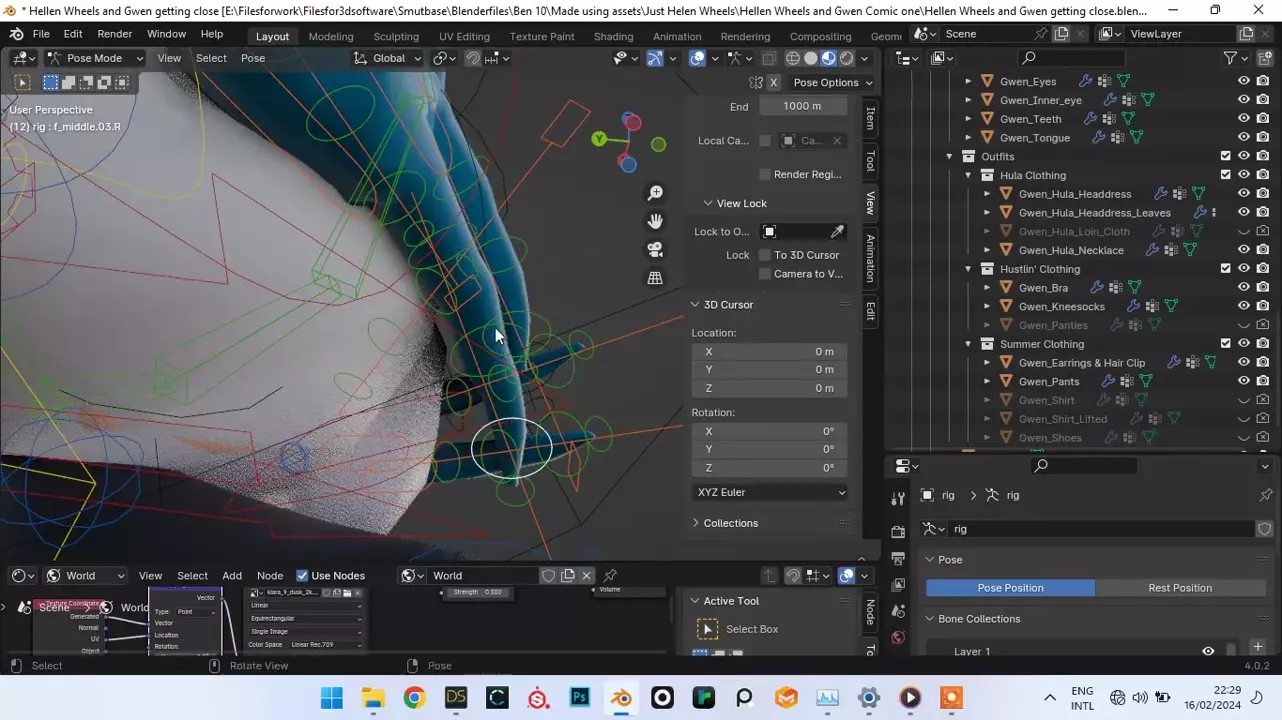This screenshot has width=1282, height=720.
Task: Click the Select Box tool icon
Action: click(x=707, y=629)
